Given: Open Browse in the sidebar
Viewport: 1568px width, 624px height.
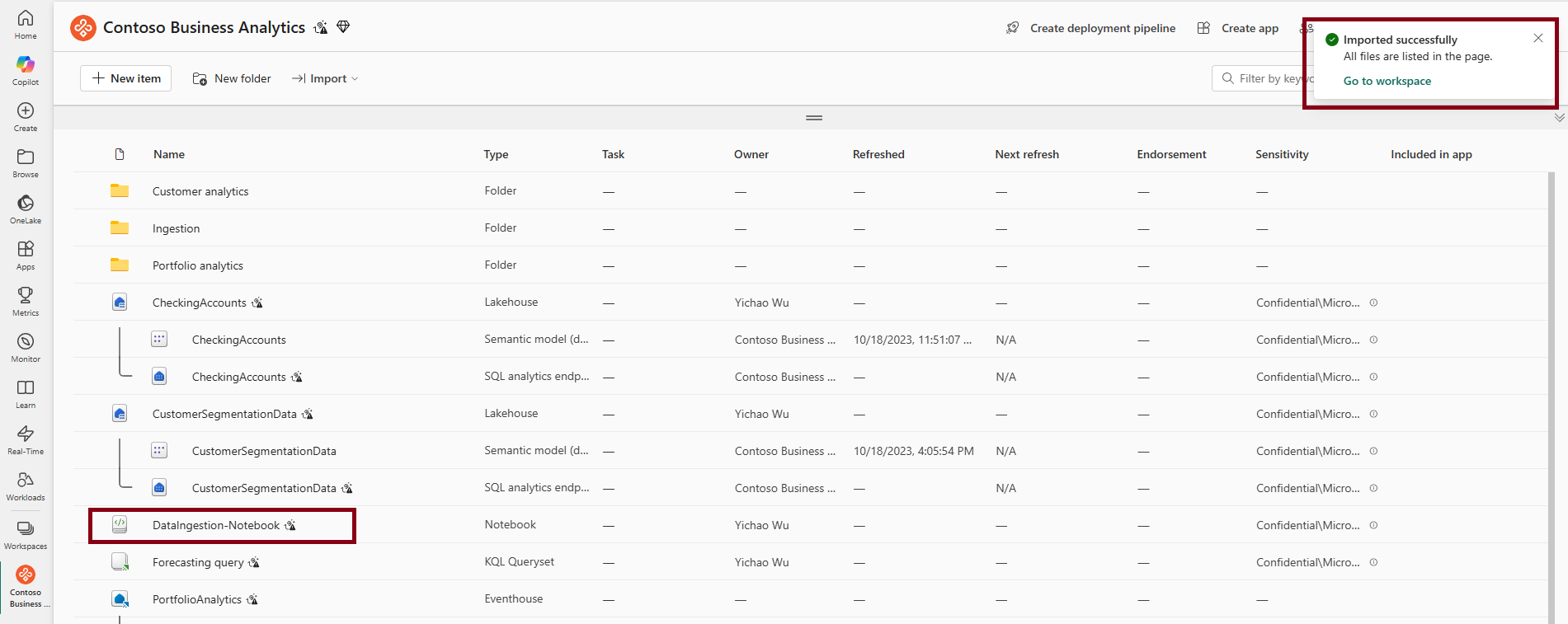Looking at the screenshot, I should (x=26, y=162).
